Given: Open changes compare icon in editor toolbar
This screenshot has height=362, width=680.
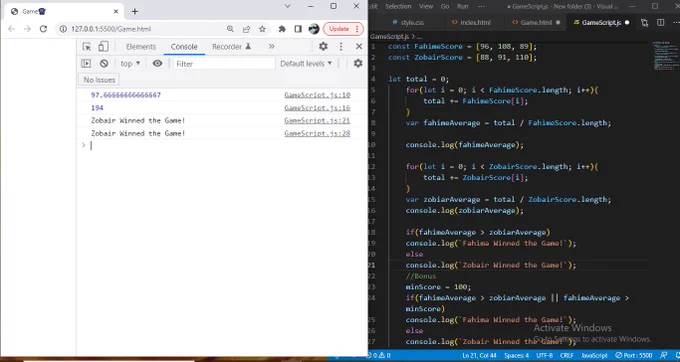Looking at the screenshot, I should click(644, 23).
